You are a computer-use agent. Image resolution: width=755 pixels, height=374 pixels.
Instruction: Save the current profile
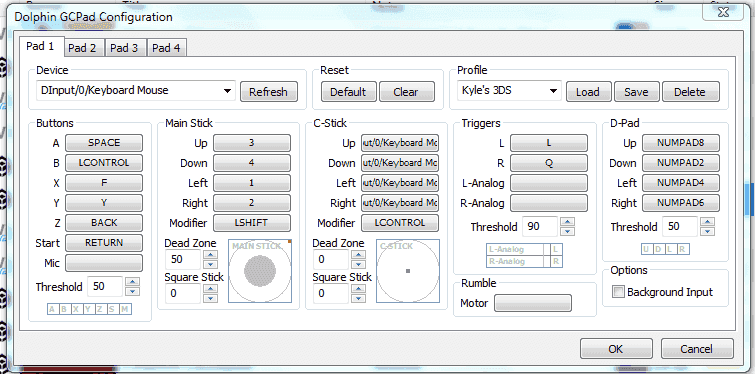coord(636,91)
